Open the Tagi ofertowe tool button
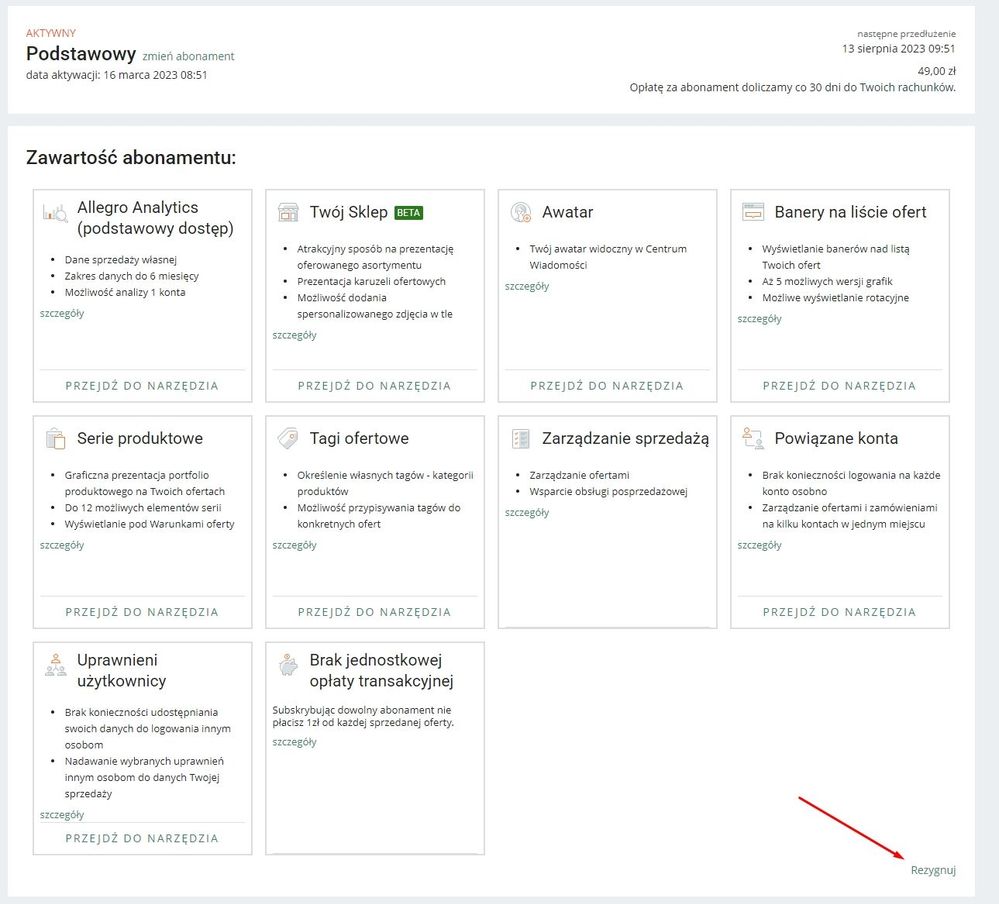999x904 pixels. (x=374, y=611)
